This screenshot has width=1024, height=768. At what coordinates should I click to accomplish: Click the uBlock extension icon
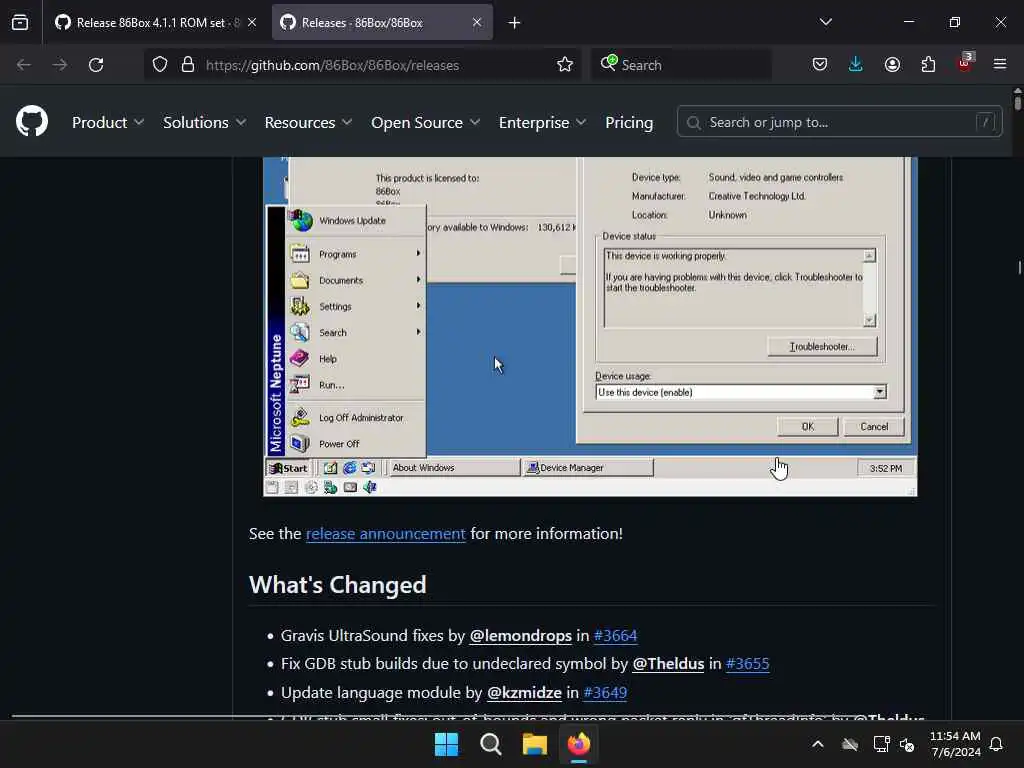[965, 63]
